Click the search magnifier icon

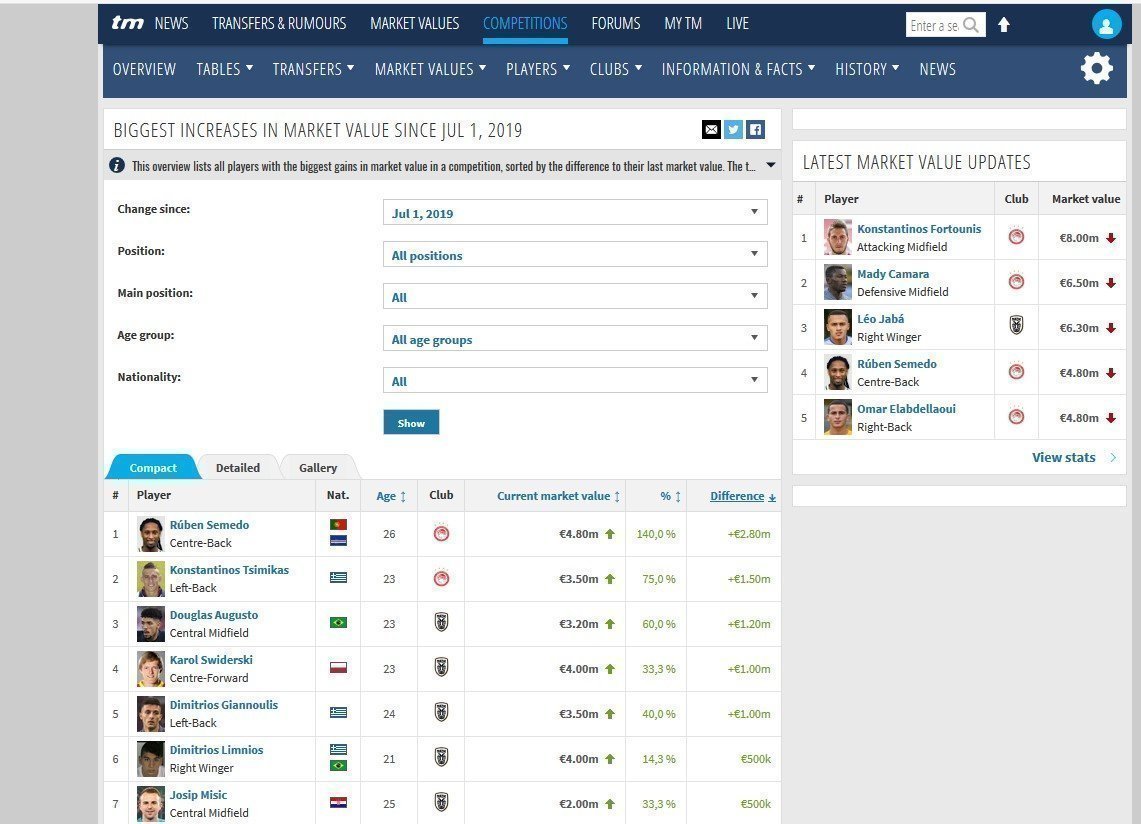point(971,25)
